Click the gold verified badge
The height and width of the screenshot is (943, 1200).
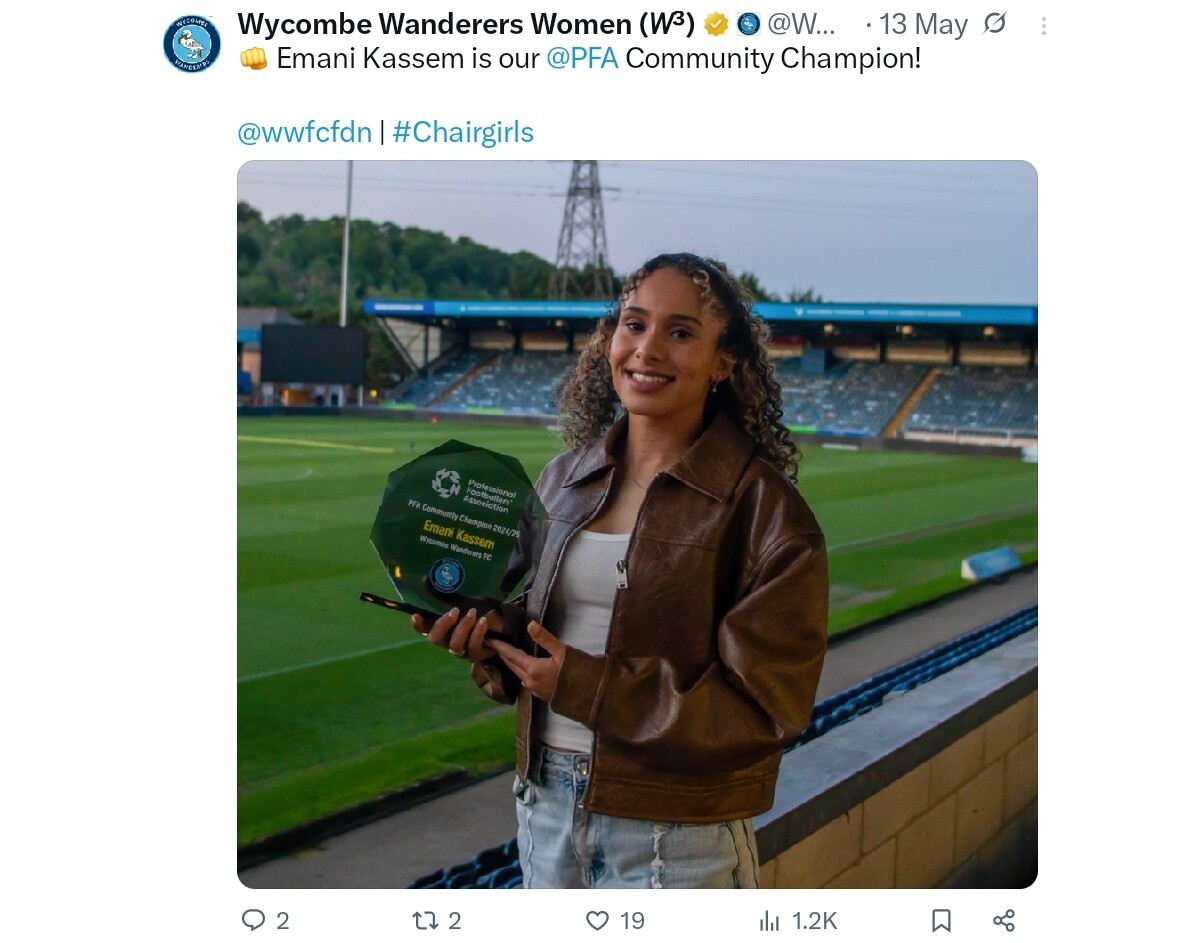(x=716, y=24)
